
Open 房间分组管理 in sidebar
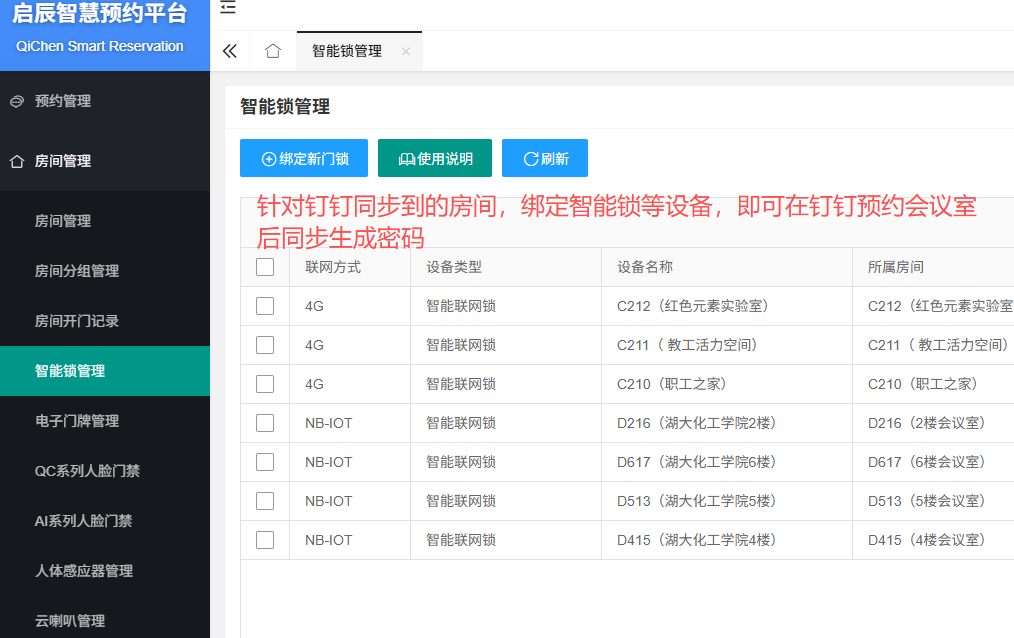[x=105, y=271]
